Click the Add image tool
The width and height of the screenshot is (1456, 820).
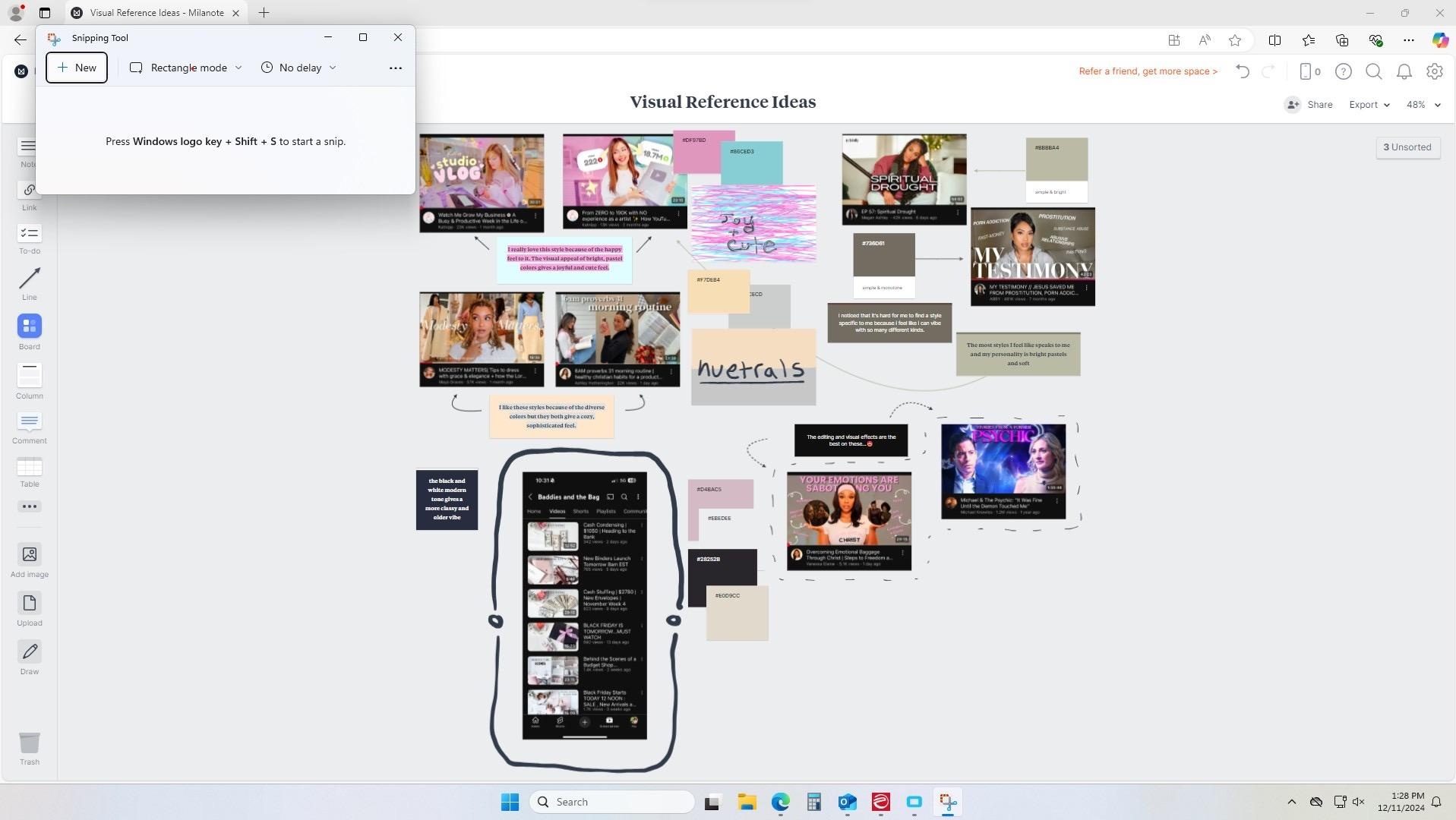[x=29, y=561]
